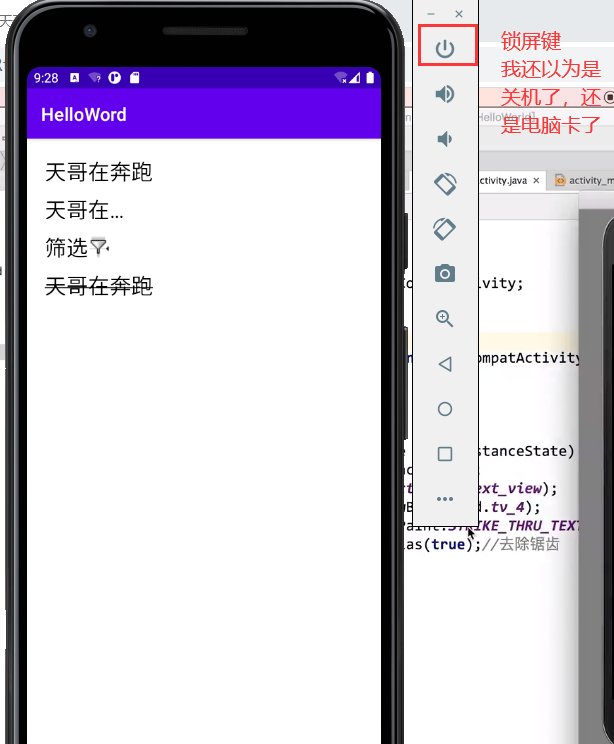Tap the 9:28 clock in status bar
614x744 pixels.
(x=46, y=78)
